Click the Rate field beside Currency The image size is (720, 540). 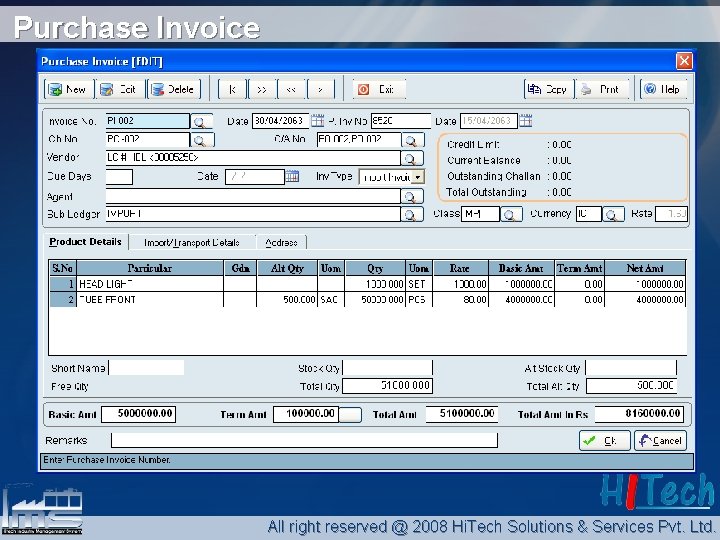coord(671,214)
